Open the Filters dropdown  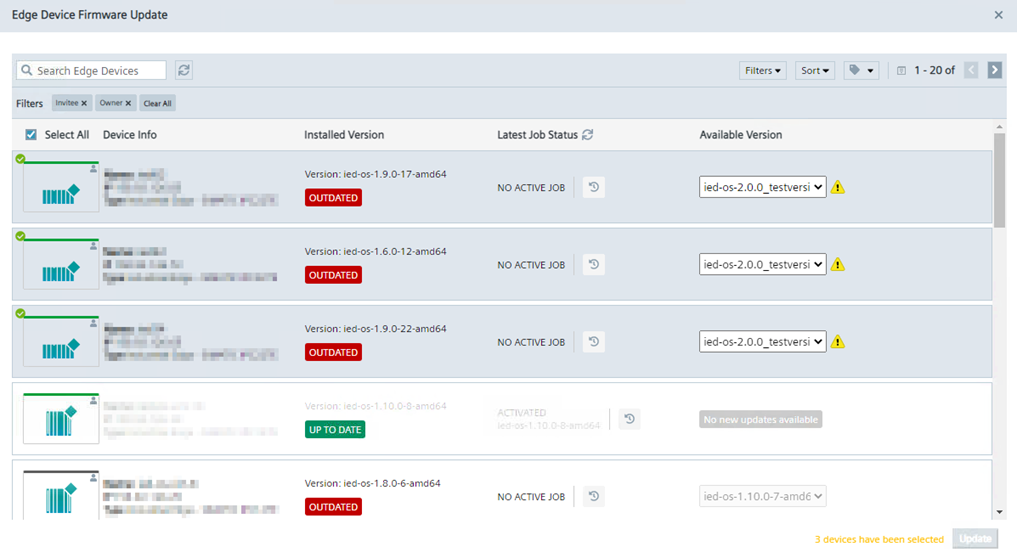pos(763,70)
